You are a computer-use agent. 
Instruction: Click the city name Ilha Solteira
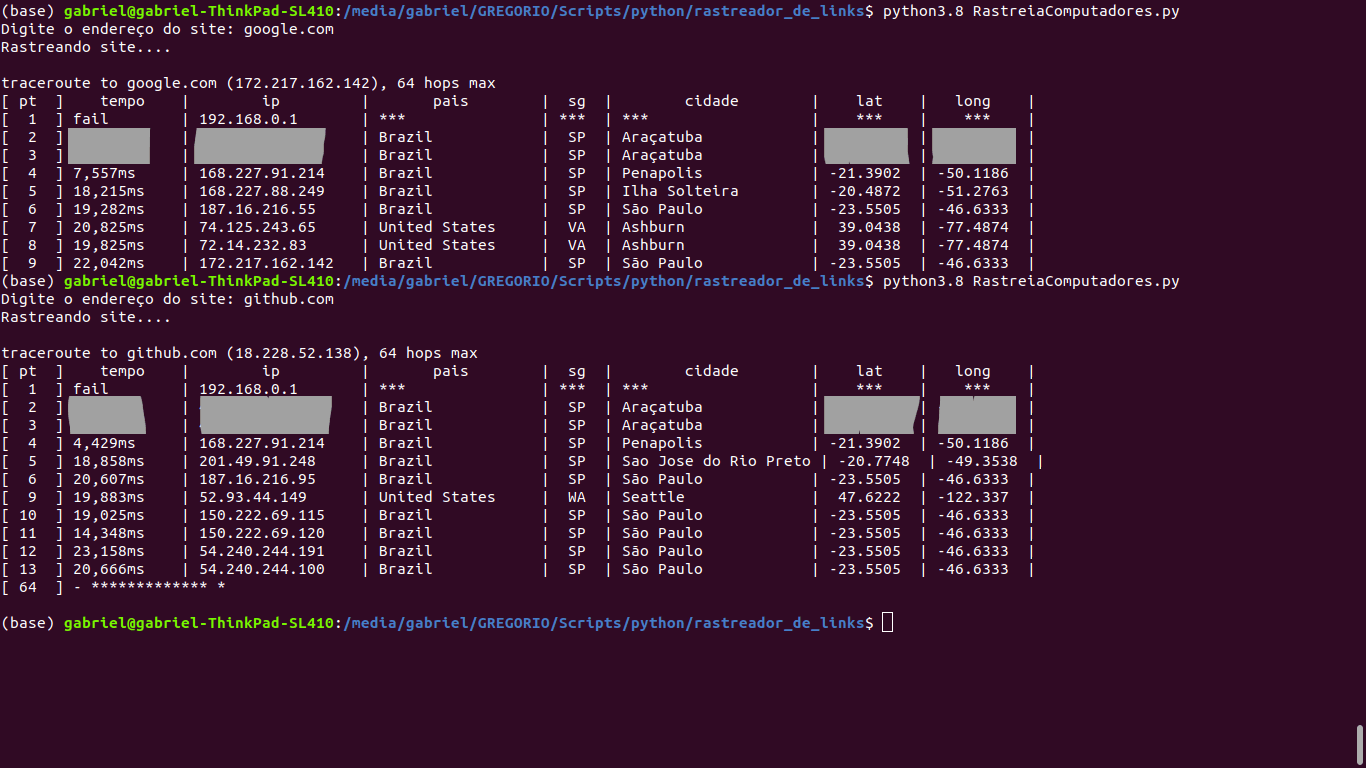point(680,191)
